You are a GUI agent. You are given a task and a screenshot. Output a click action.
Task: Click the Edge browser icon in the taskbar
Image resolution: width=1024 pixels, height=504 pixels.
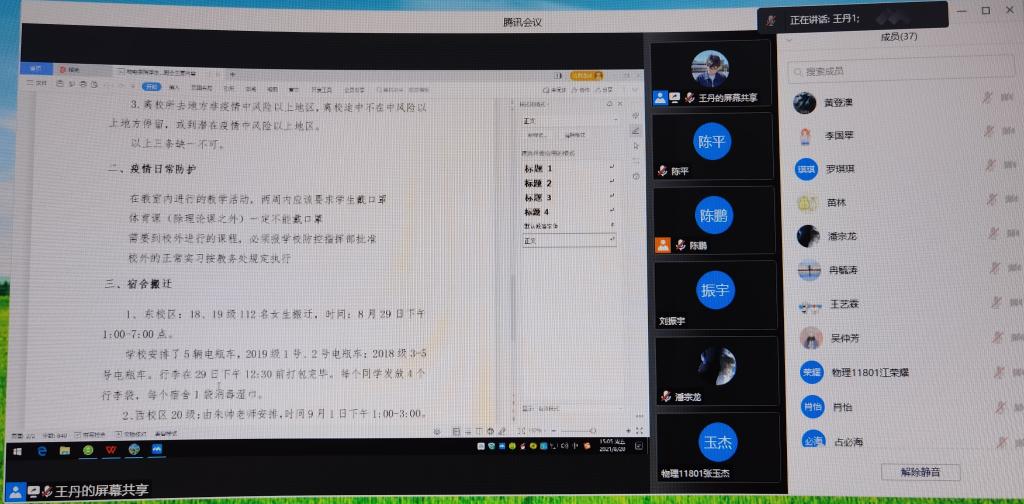click(x=42, y=451)
